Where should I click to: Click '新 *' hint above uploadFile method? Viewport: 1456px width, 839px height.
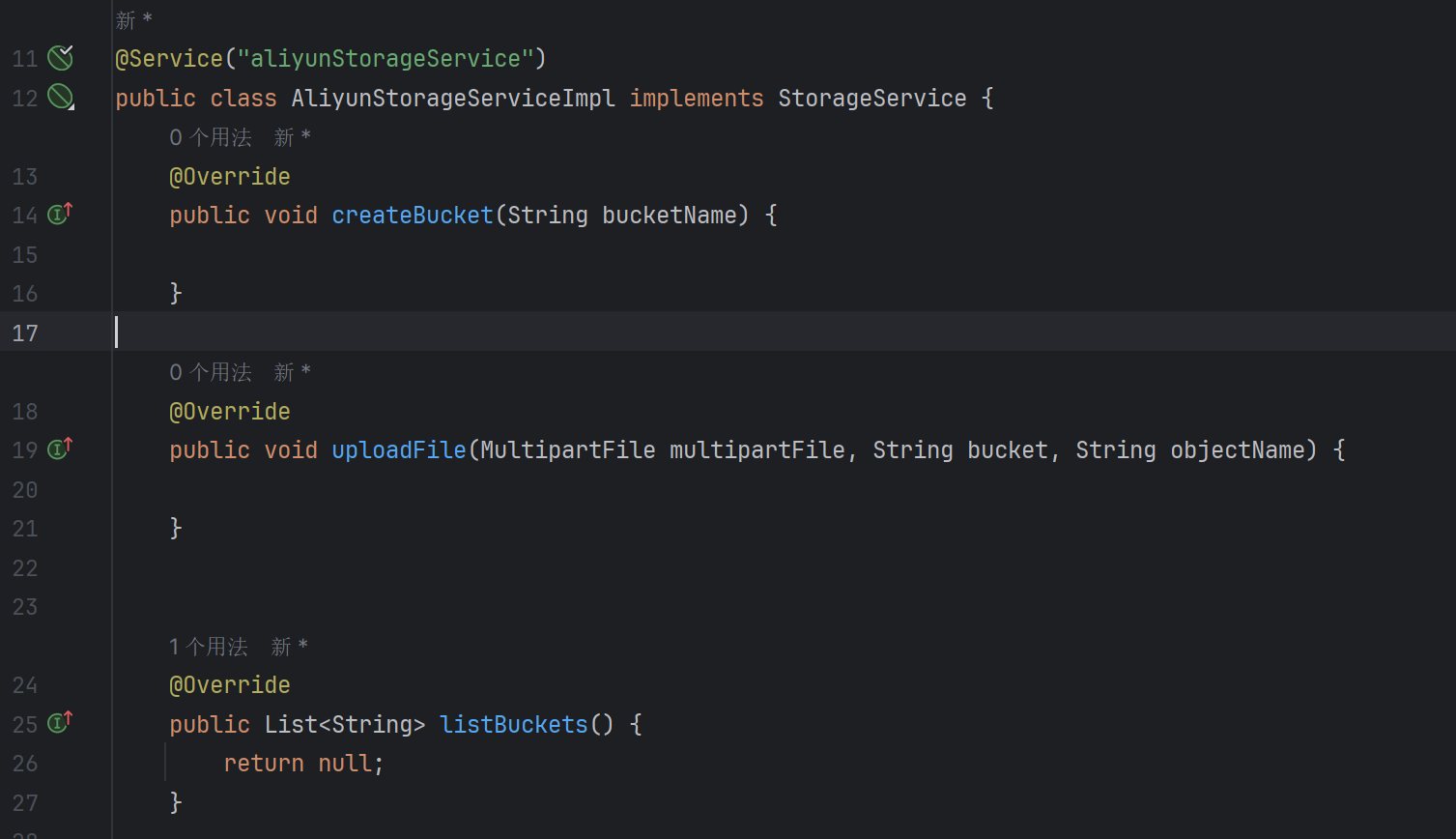click(x=292, y=372)
